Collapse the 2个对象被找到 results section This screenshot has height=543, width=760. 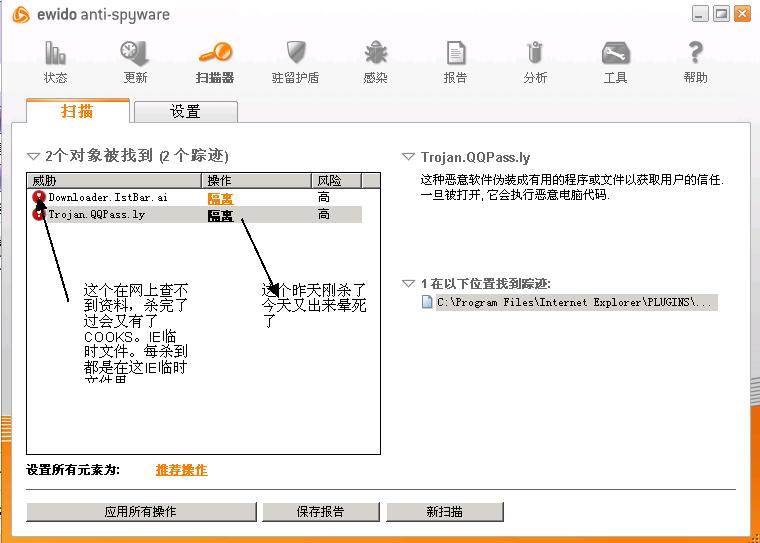pos(33,156)
